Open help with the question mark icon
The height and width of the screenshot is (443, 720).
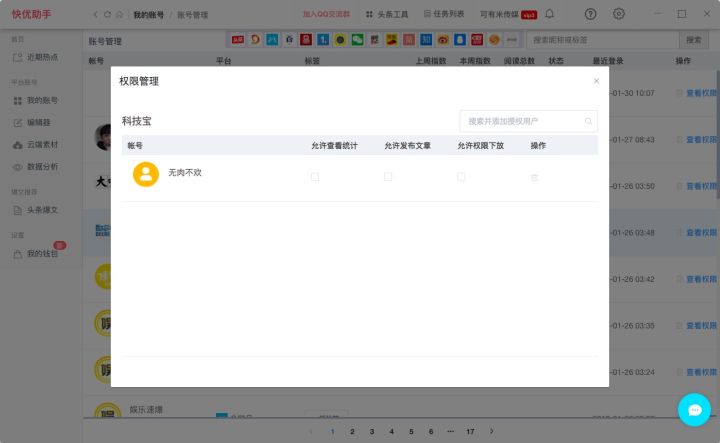point(591,14)
